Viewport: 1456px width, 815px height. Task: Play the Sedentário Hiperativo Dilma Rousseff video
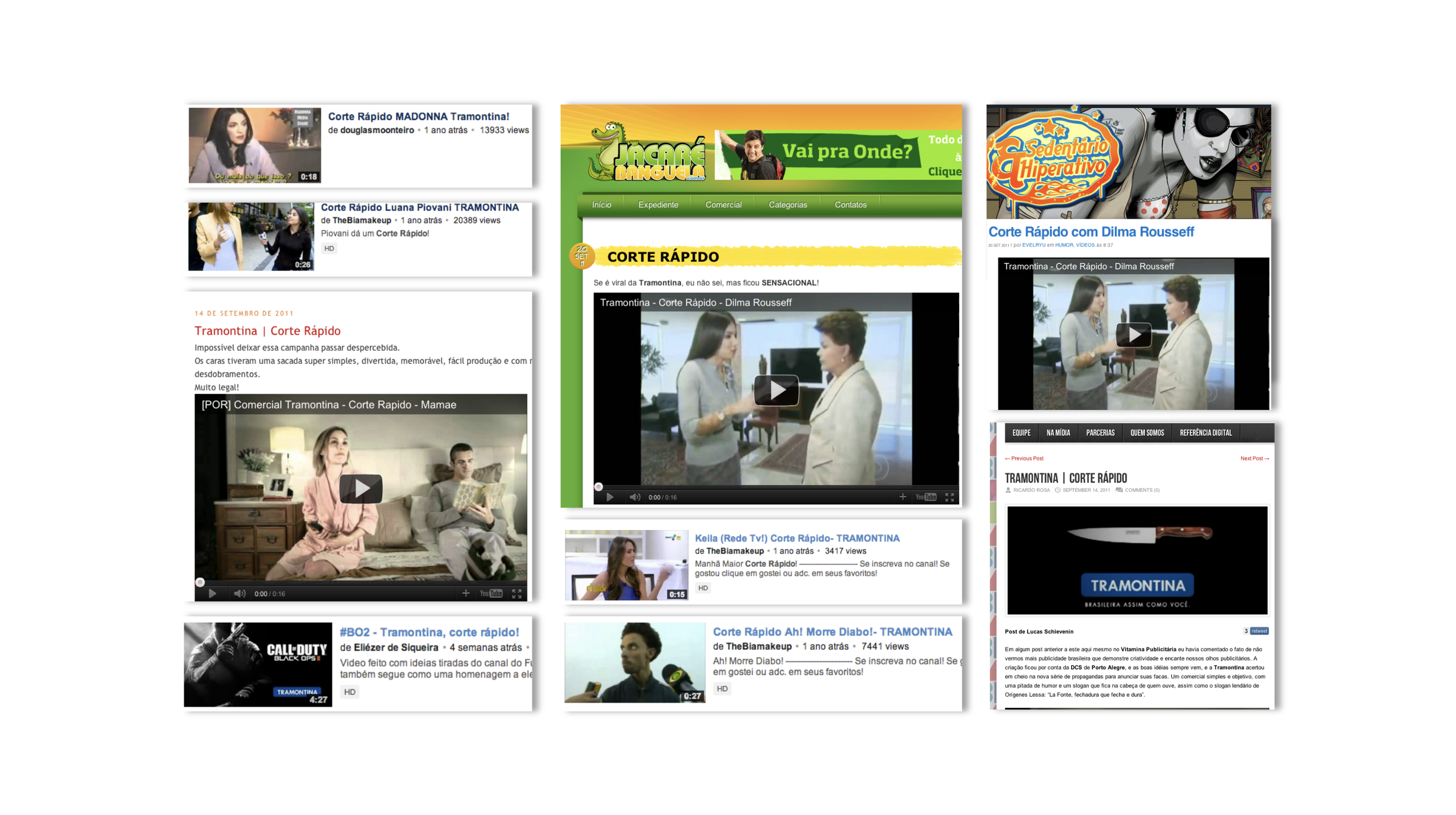tap(1133, 335)
